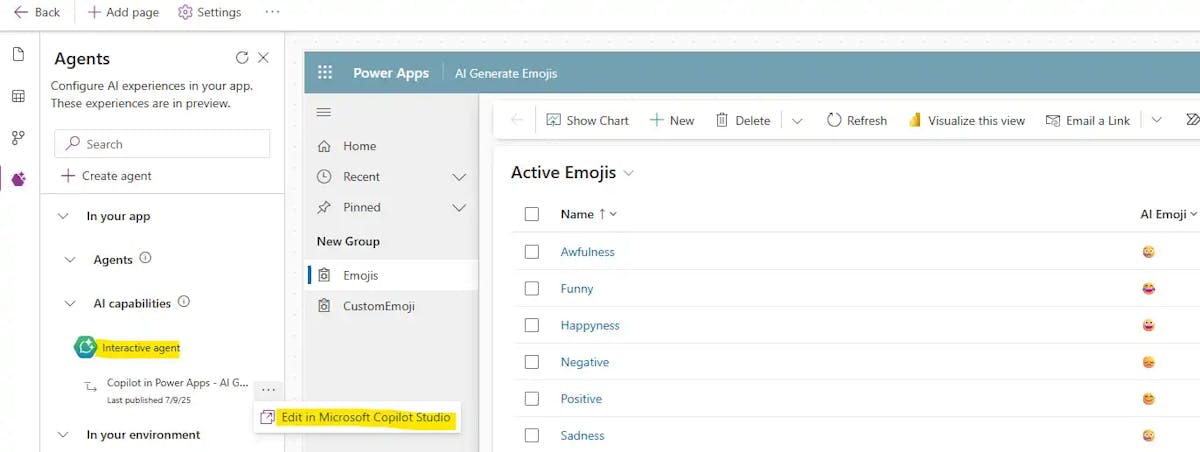Open the Happyness record link
The image size is (1200, 452).
click(590, 326)
